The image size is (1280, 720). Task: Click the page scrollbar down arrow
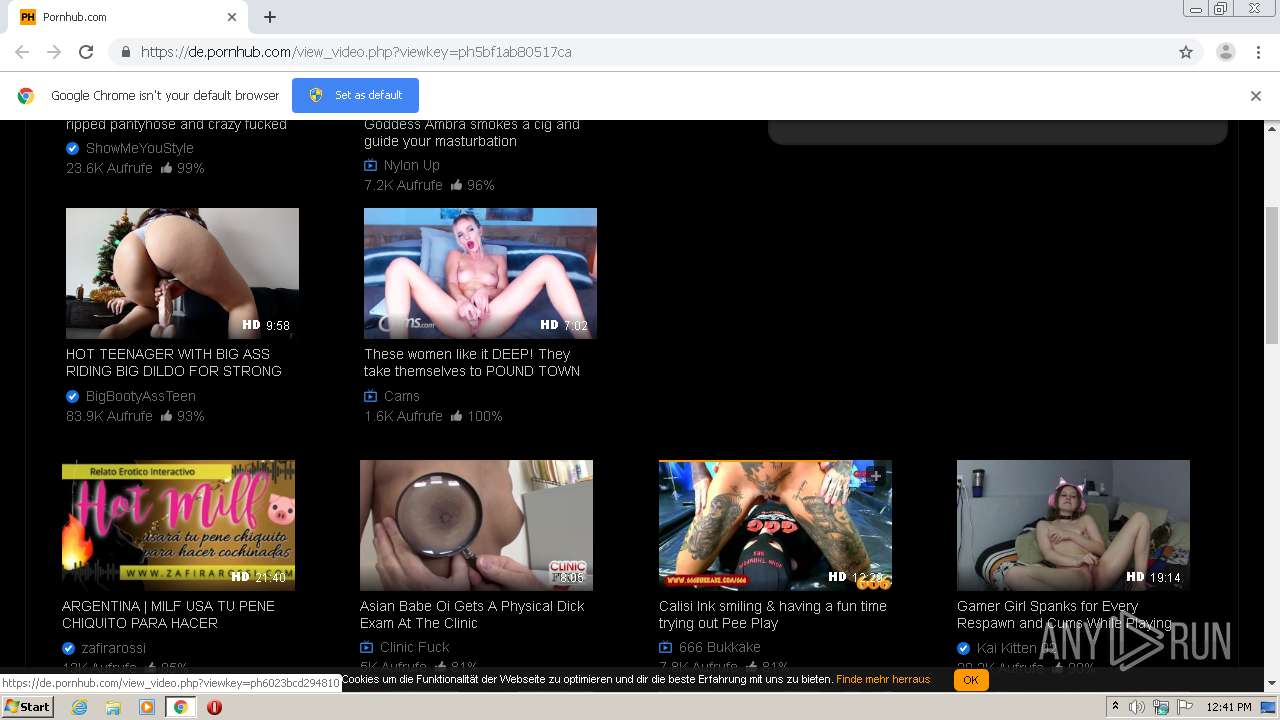(1272, 683)
